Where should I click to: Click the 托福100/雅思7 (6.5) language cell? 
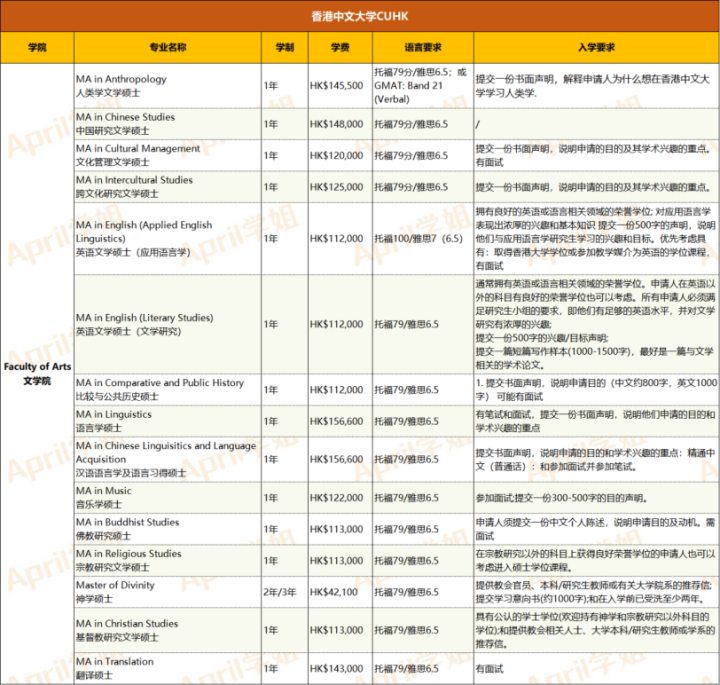pyautogui.click(x=423, y=238)
